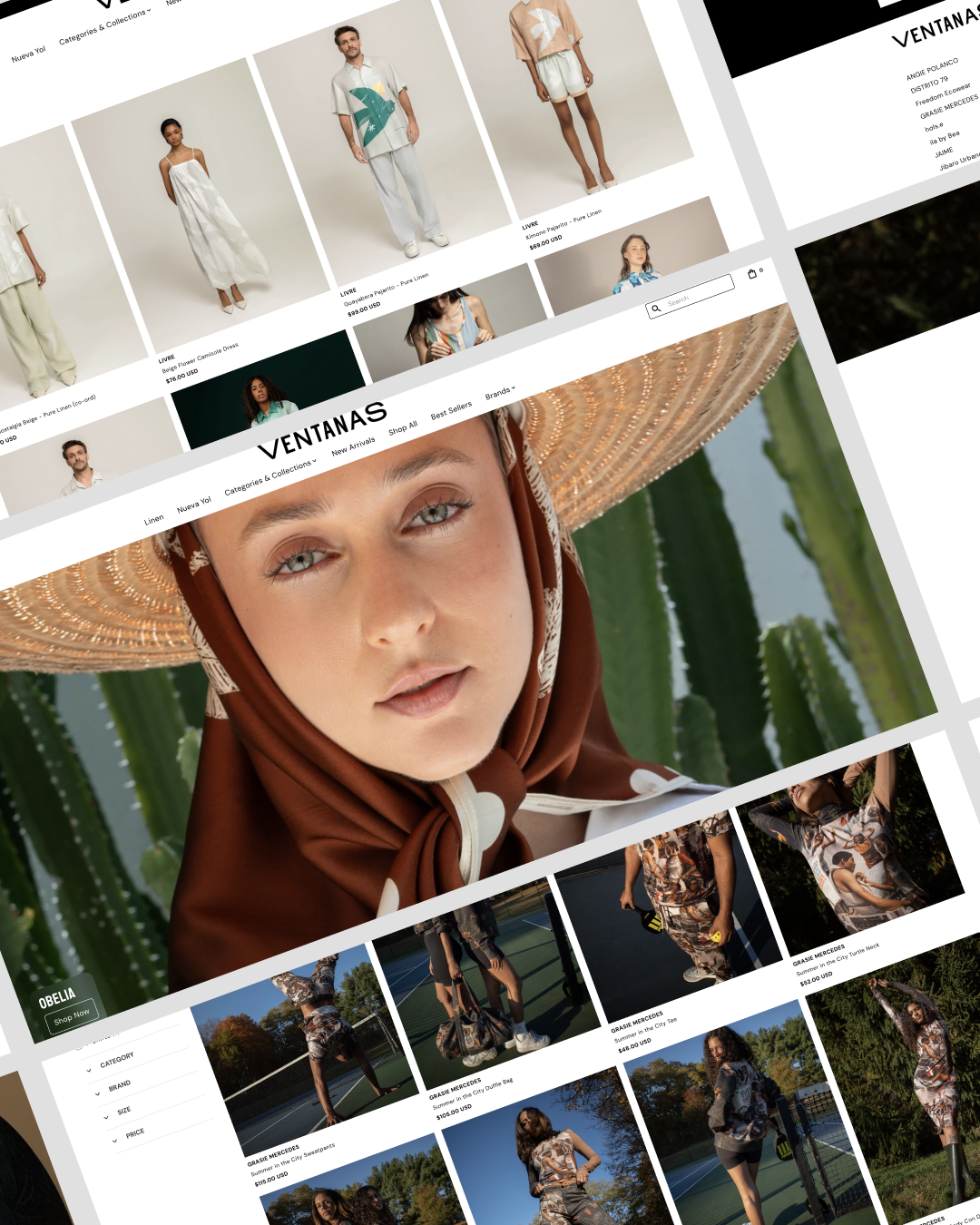Click the $99.00 USD price
This screenshot has height=1225, width=980.
[364, 309]
